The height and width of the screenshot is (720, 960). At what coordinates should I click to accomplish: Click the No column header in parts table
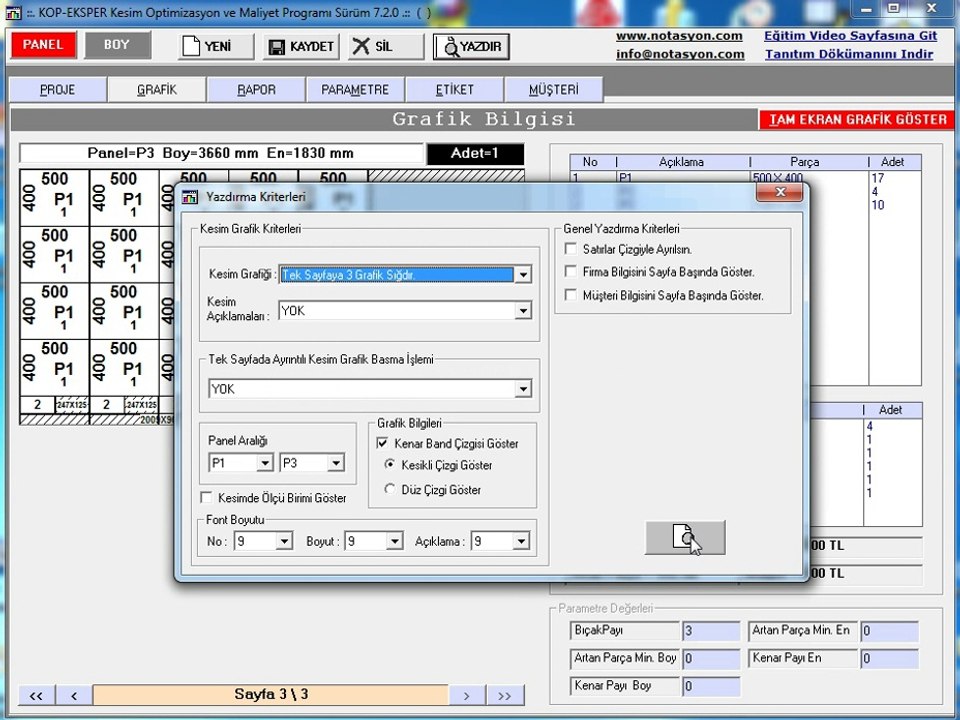(590, 162)
